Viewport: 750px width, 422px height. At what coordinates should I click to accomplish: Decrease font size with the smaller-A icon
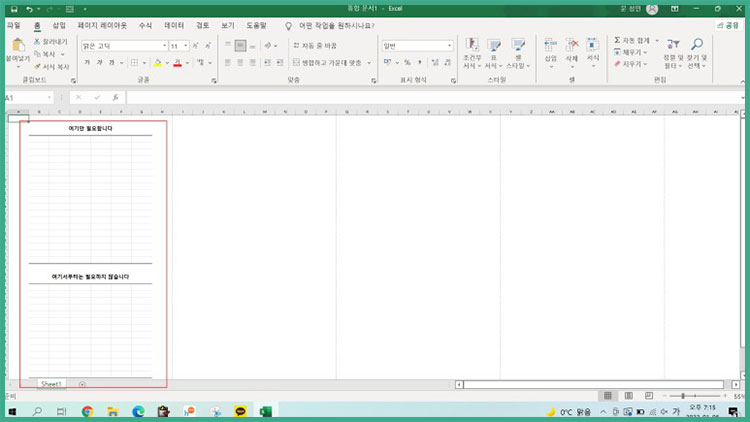click(x=208, y=46)
